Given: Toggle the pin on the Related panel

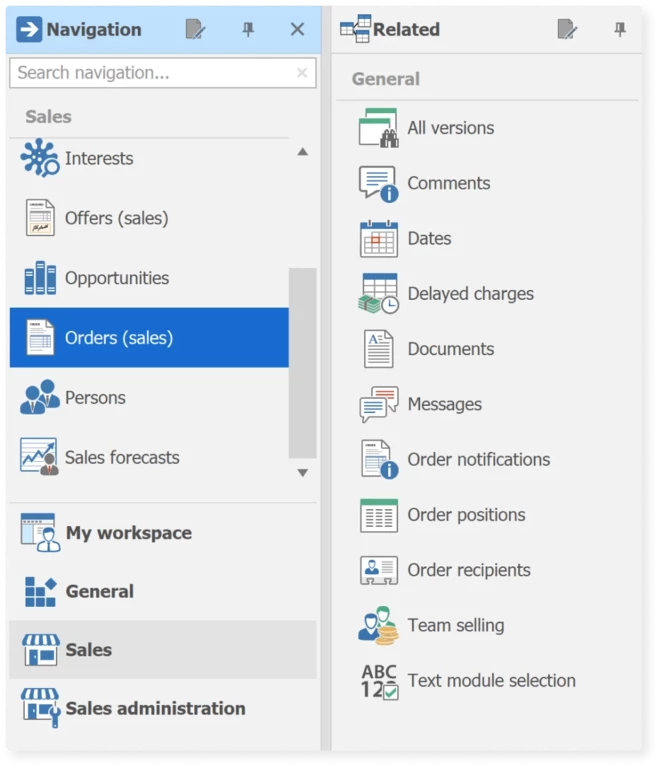Looking at the screenshot, I should [620, 30].
